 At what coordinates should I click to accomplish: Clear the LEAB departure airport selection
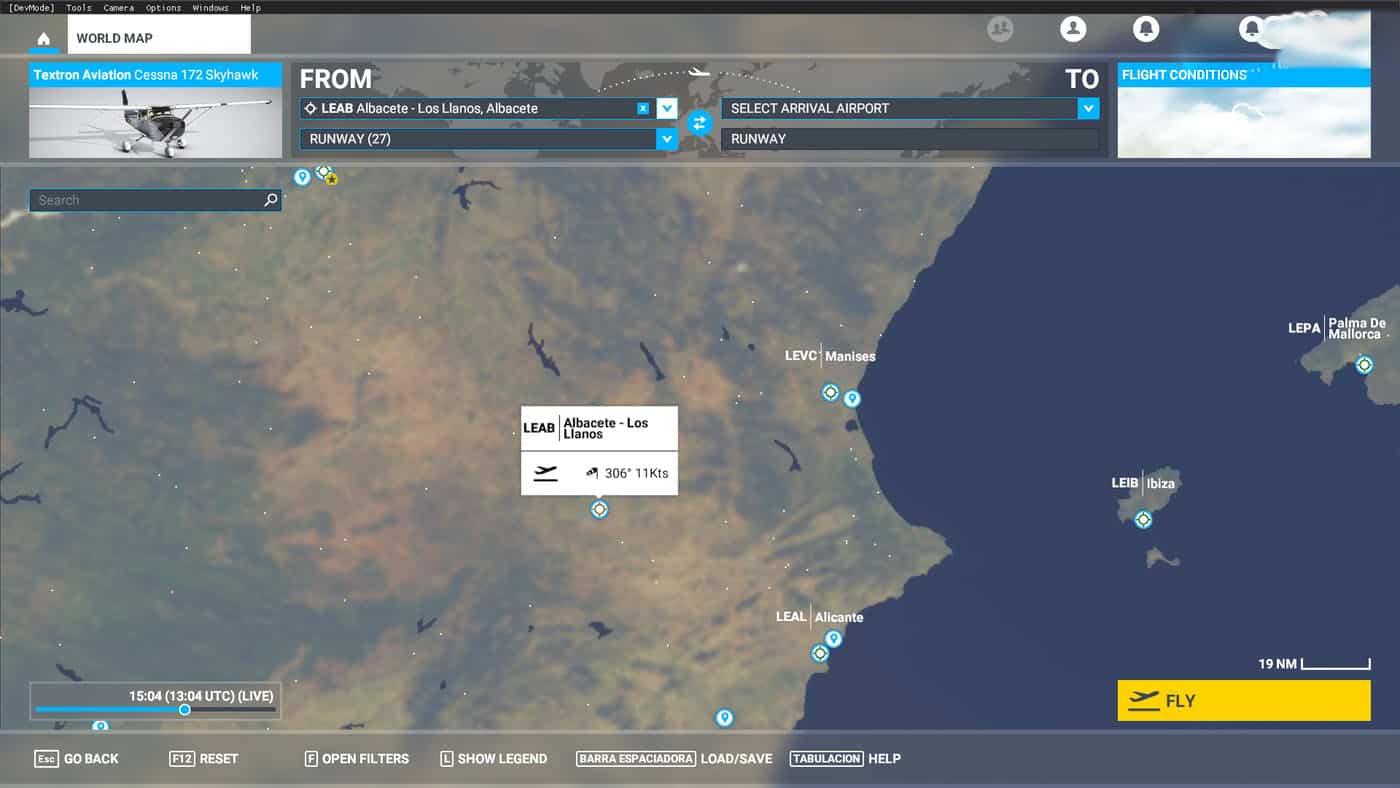pos(643,108)
